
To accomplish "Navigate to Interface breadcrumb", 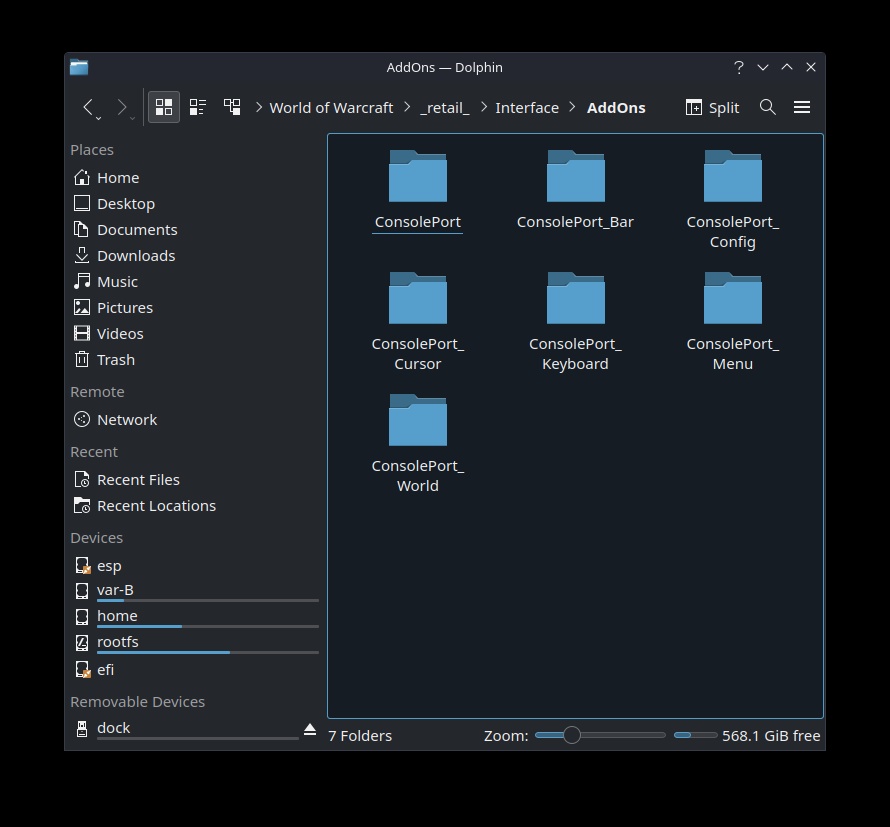I will (x=527, y=108).
